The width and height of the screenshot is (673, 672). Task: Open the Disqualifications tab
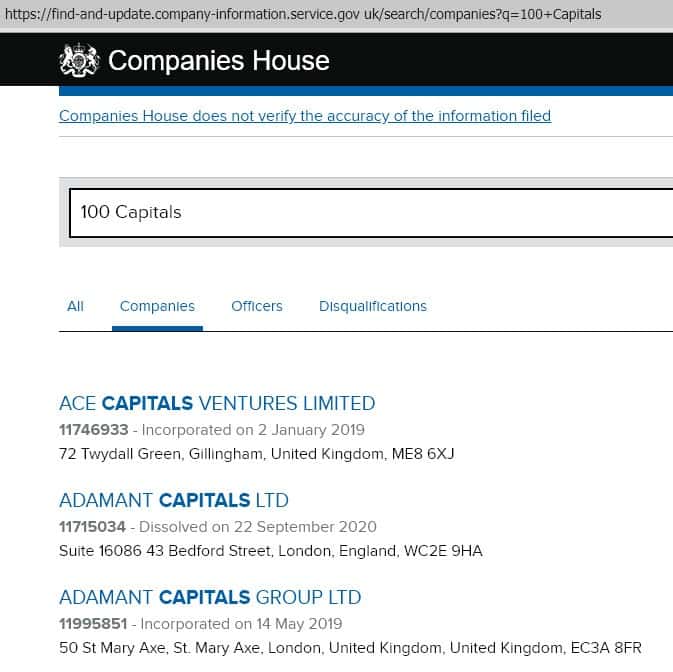tap(373, 306)
